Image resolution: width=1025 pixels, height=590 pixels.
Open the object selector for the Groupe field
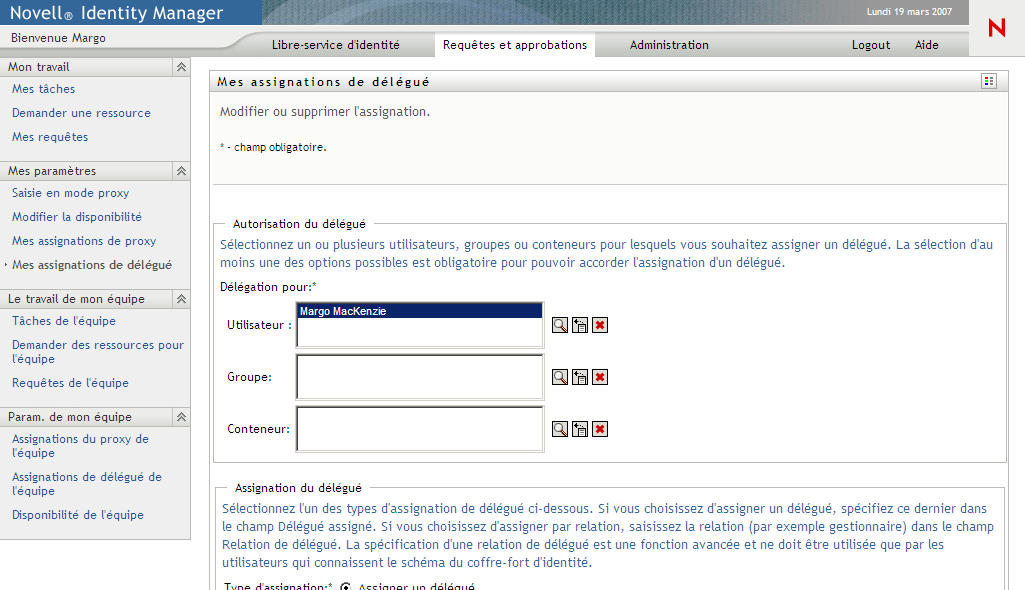[x=560, y=377]
